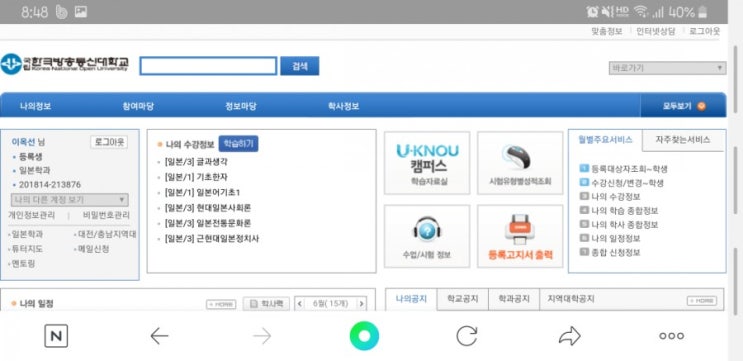Screen dimensions: 743x361
Task: Open course [일본/1] 일본어기초1
Action: [x=202, y=193]
